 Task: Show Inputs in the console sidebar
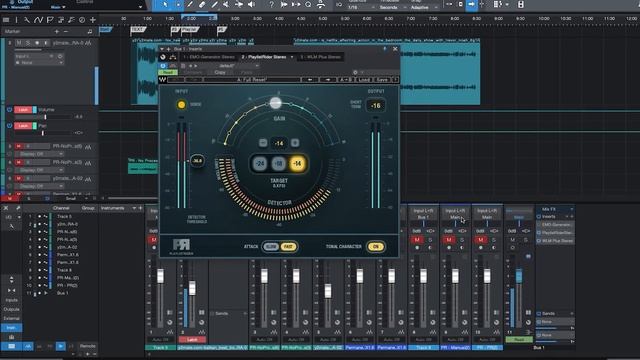[11, 300]
